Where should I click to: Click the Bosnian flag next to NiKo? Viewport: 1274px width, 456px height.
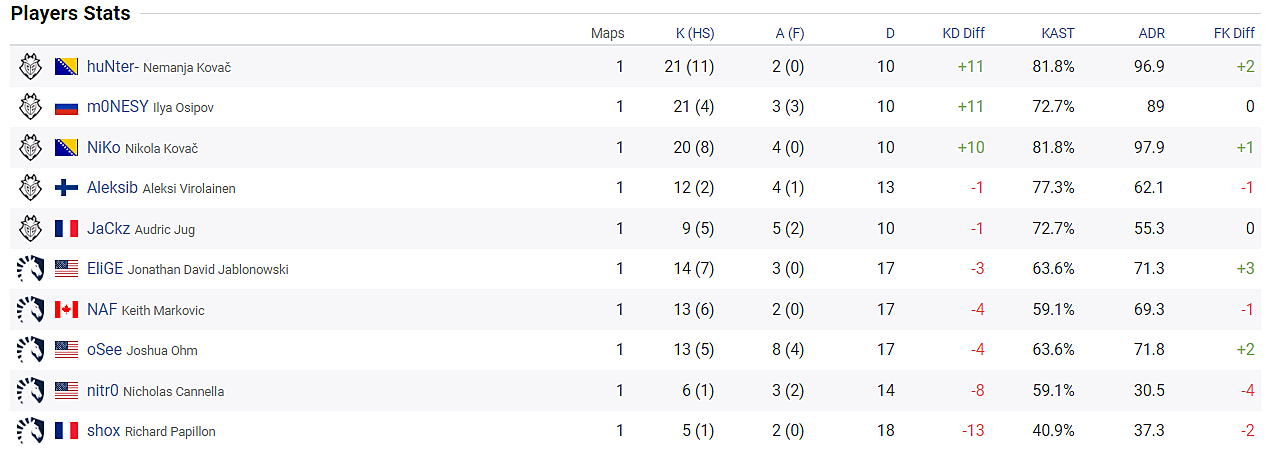(x=66, y=148)
